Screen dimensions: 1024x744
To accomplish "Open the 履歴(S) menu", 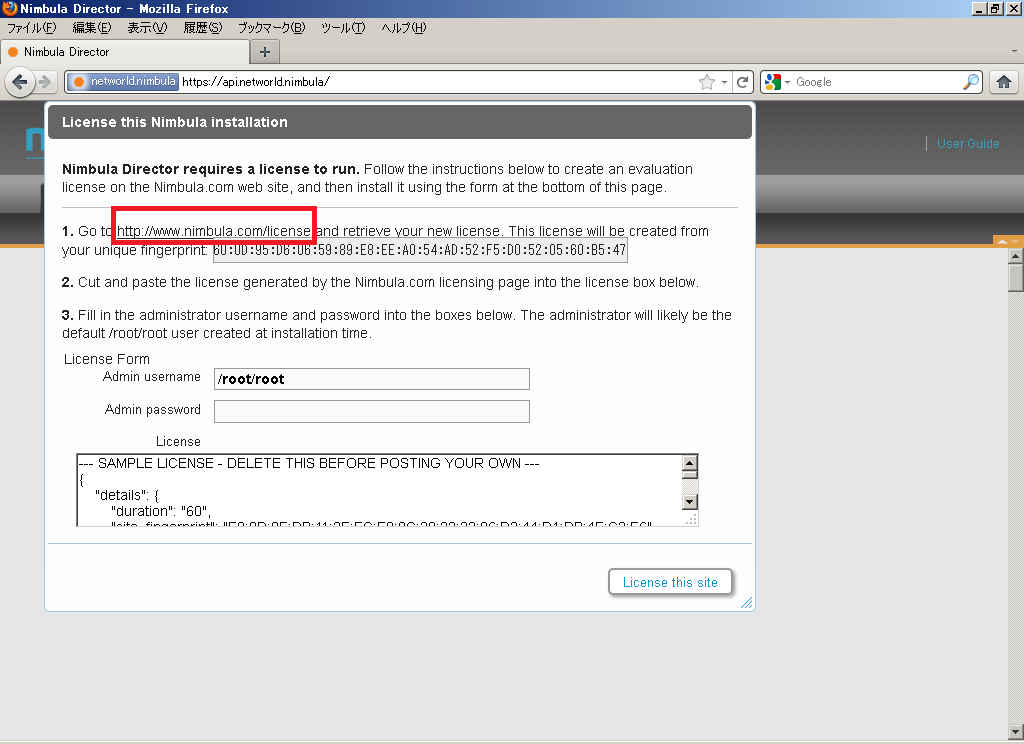I will [202, 28].
